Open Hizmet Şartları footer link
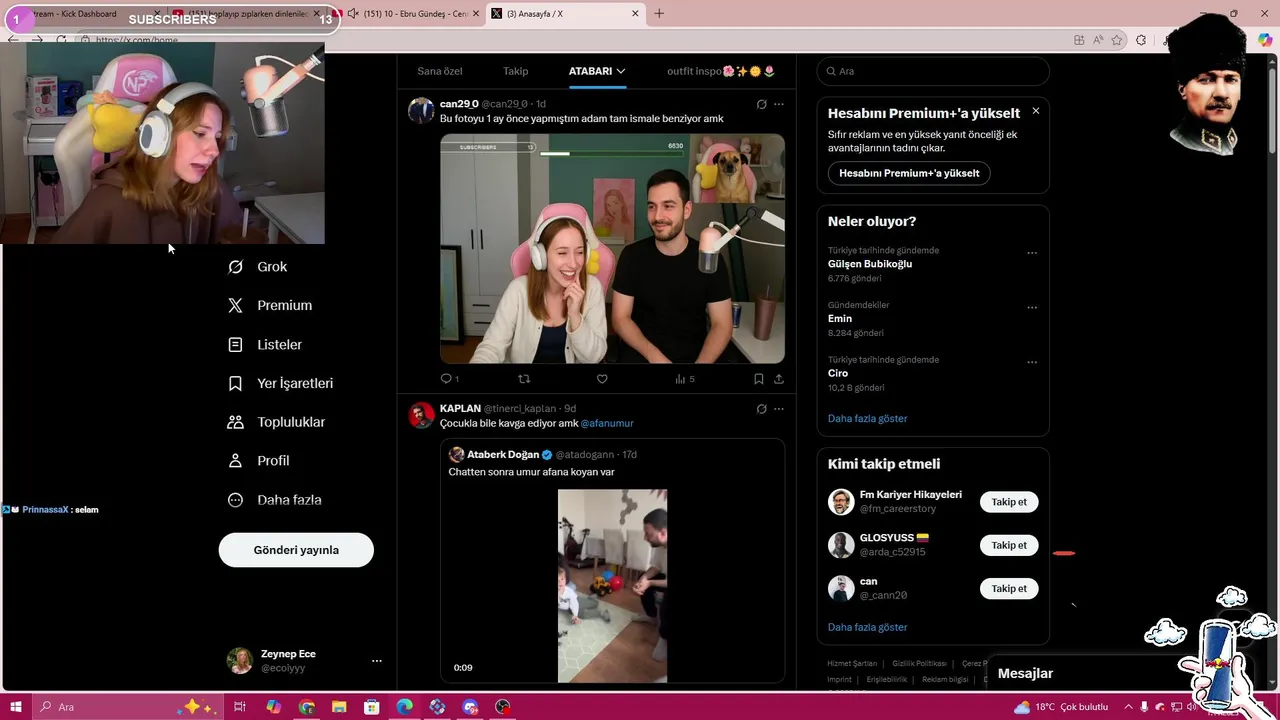 852,663
